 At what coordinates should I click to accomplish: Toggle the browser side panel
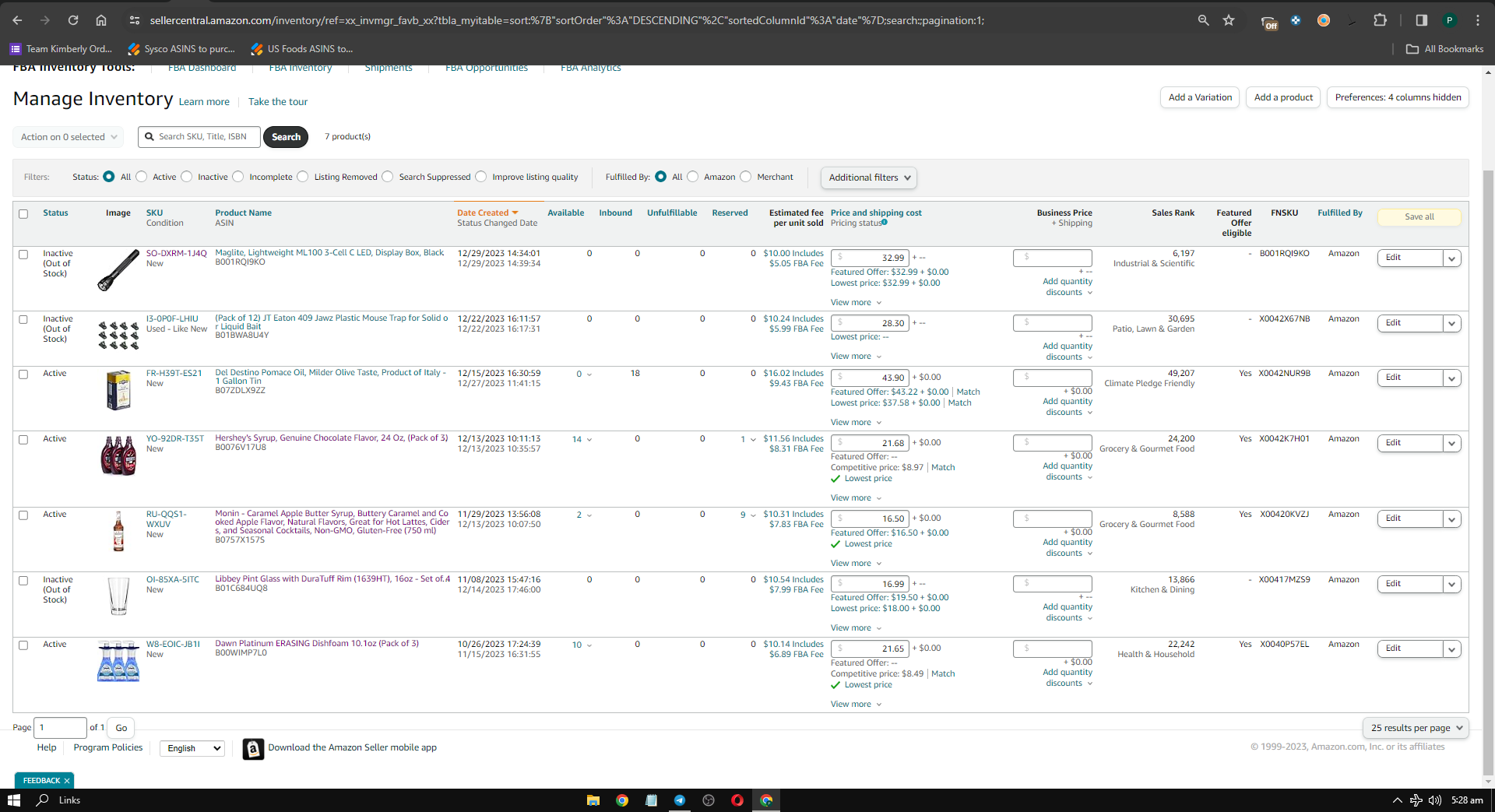pyautogui.click(x=1421, y=20)
